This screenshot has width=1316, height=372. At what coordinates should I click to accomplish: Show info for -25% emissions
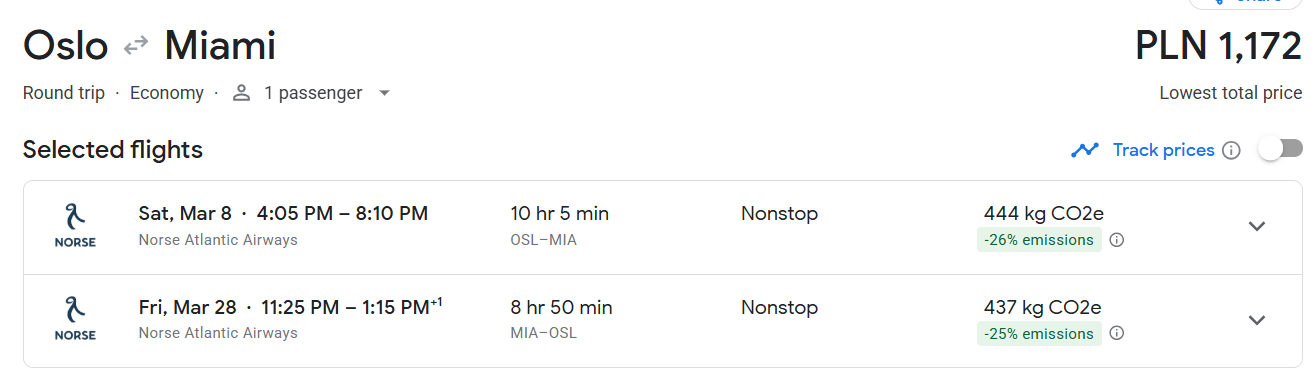1117,334
